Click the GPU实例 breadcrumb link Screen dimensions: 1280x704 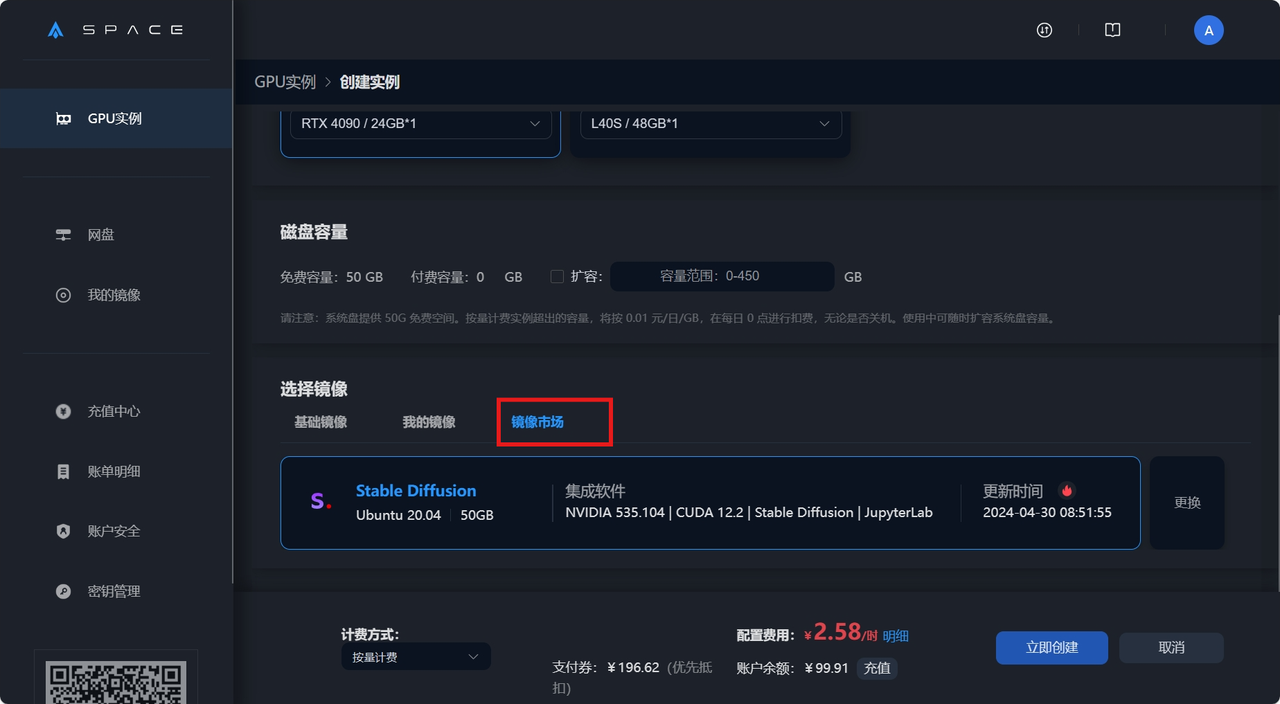(x=285, y=82)
